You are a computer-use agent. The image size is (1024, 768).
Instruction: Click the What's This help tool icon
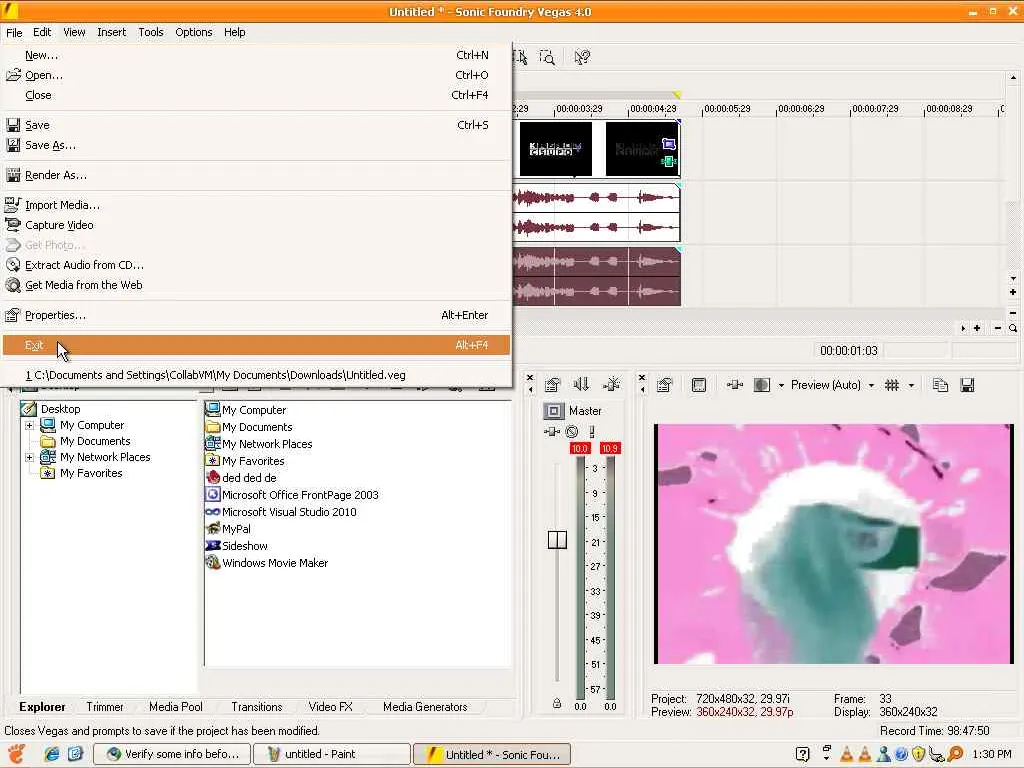coord(581,57)
